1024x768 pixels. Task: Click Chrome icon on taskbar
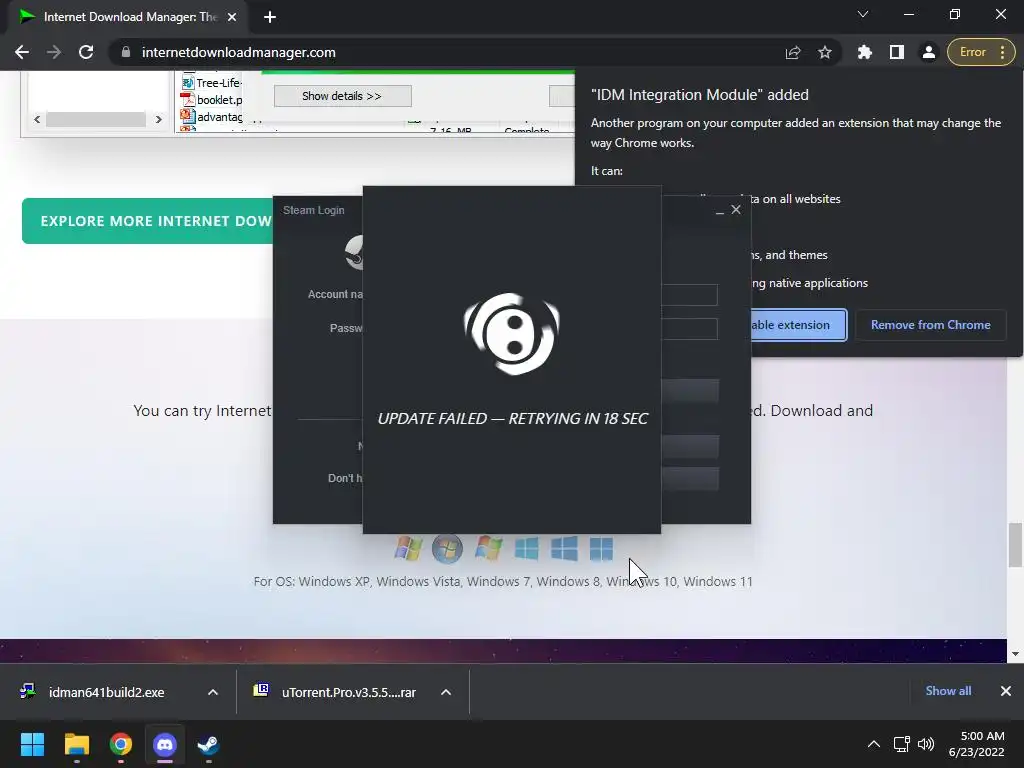[121, 744]
